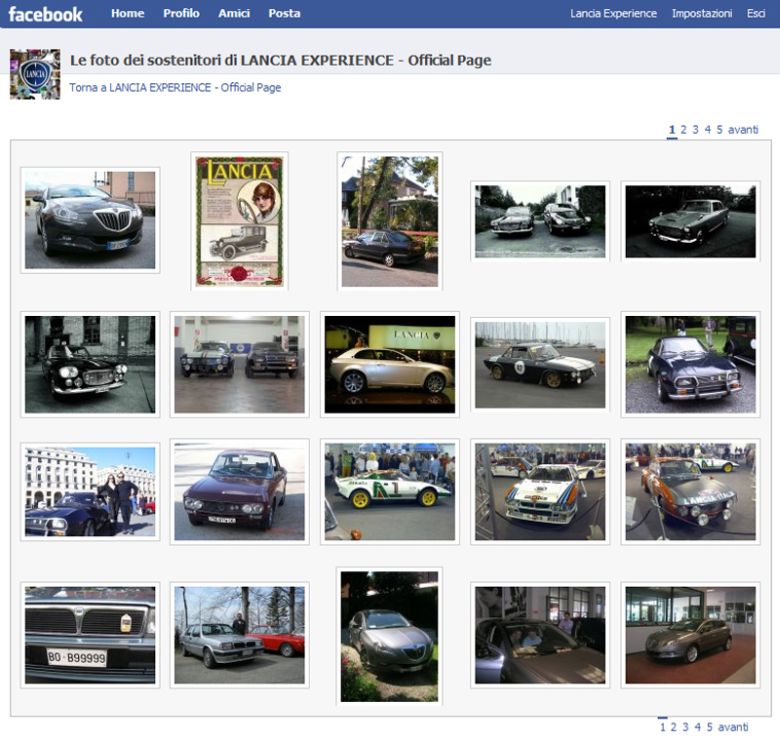Open grey Lancia Ypsilon in garden photo
Viewport: 780px width, 742px height.
(390, 636)
